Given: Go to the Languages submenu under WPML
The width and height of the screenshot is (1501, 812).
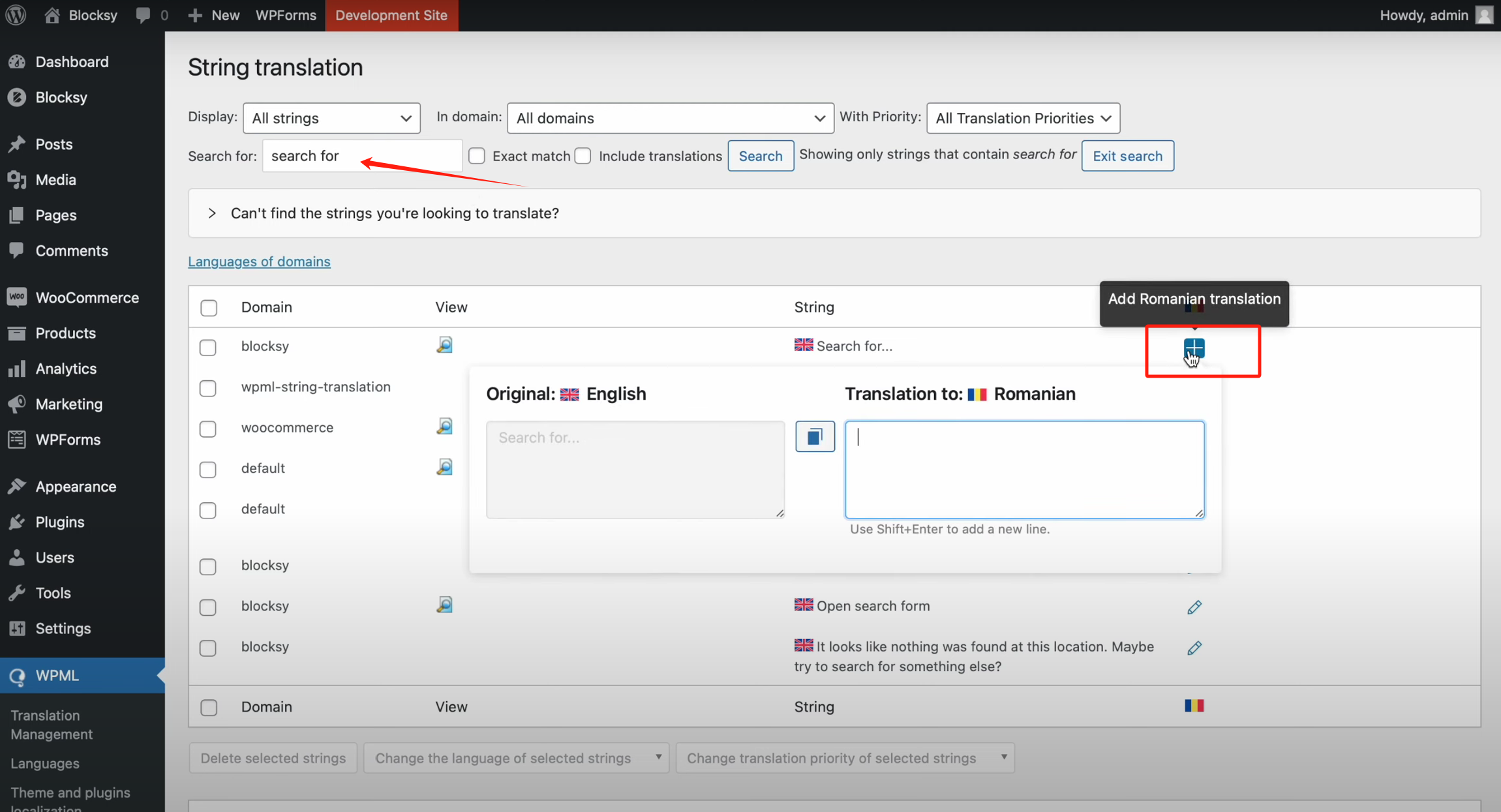Looking at the screenshot, I should click(45, 763).
